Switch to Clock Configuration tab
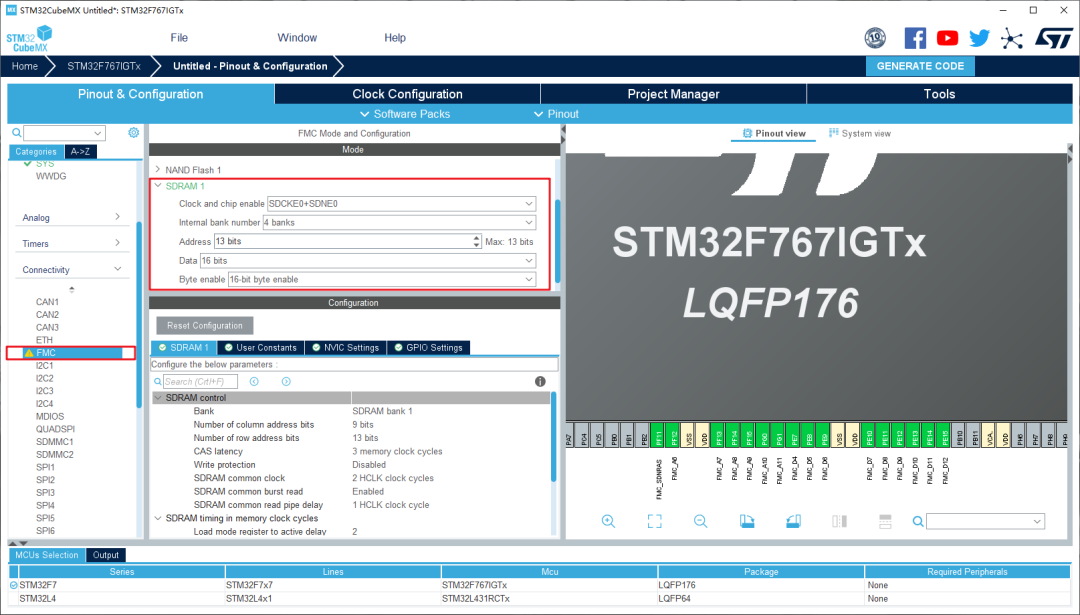1080x615 pixels. pyautogui.click(x=407, y=94)
